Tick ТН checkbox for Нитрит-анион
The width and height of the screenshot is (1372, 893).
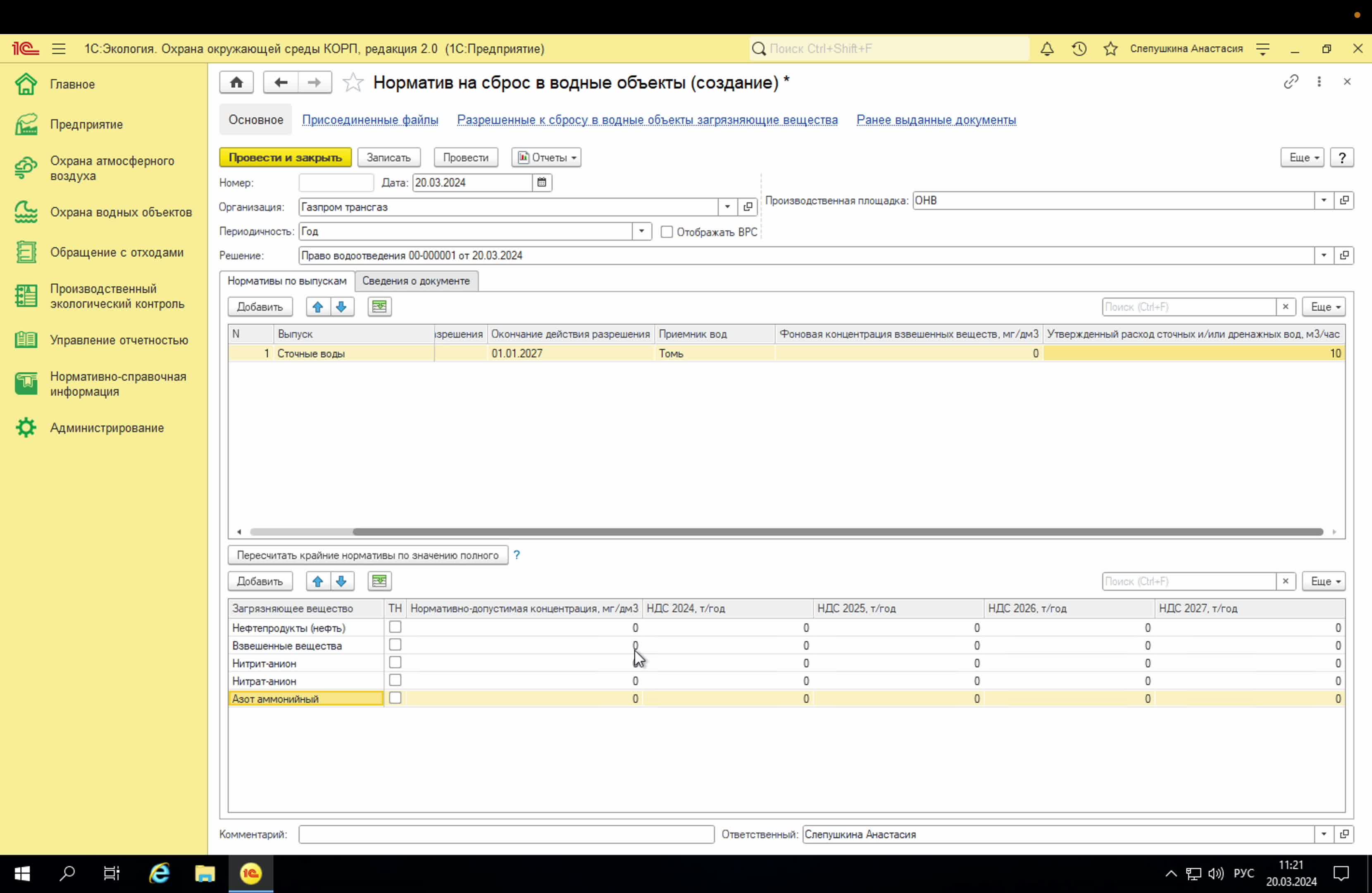click(395, 663)
